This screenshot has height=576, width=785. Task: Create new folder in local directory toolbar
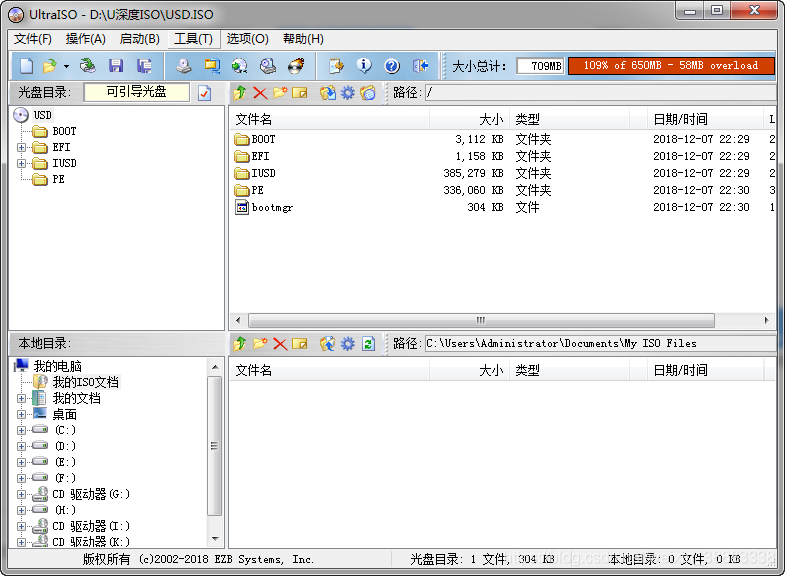260,344
